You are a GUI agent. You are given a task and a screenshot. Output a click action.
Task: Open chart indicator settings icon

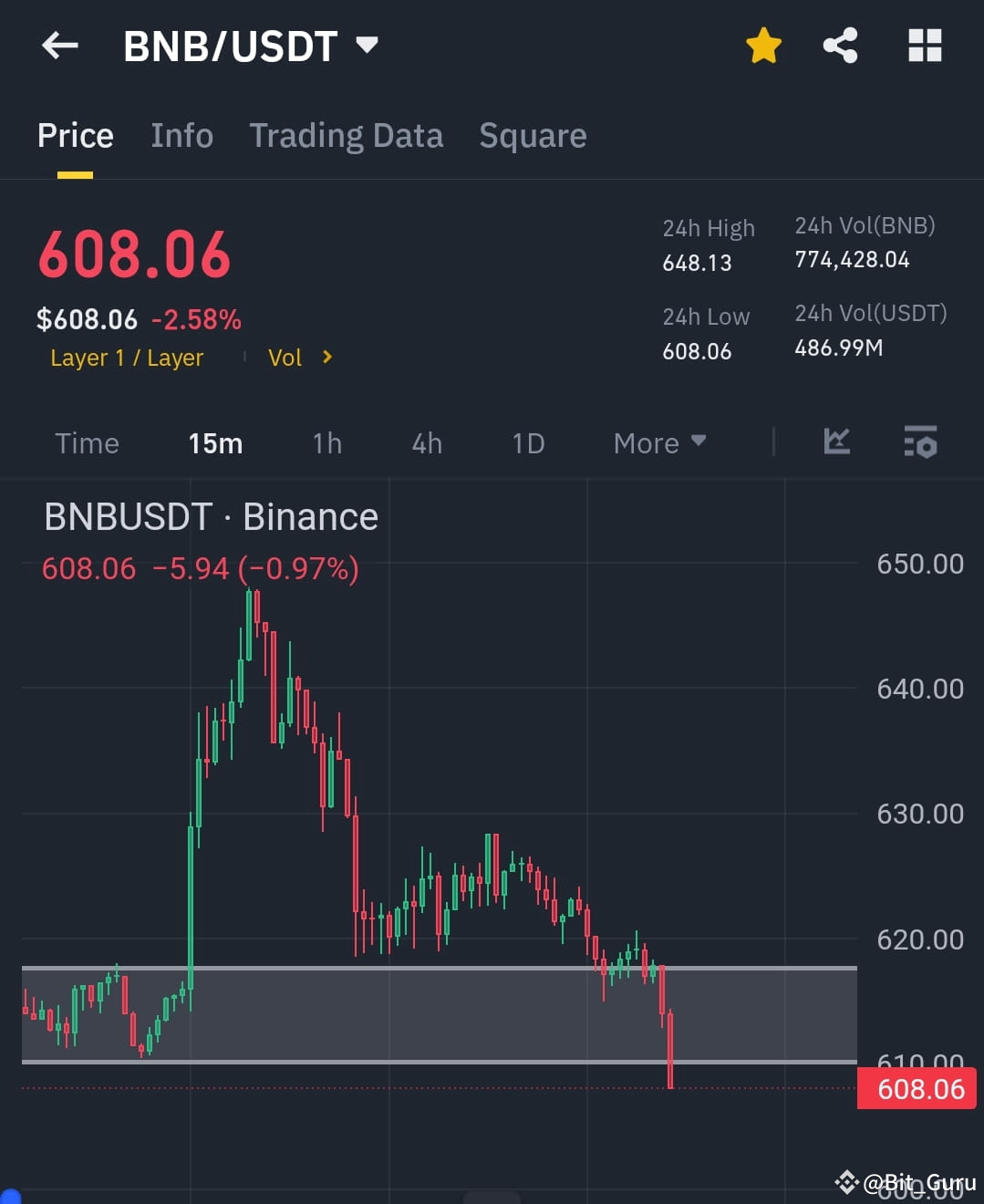[x=920, y=442]
